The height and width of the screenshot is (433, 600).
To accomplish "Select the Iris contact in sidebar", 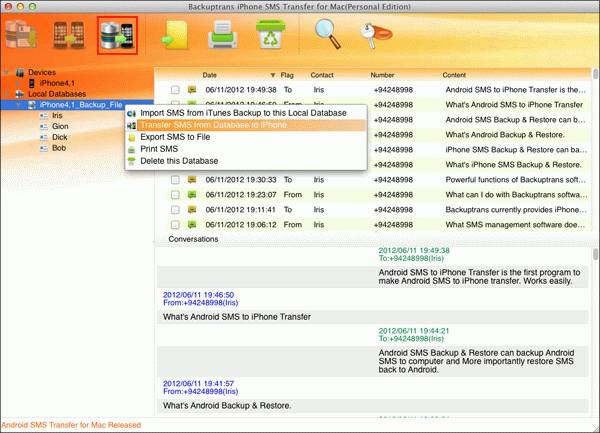I will click(x=57, y=116).
